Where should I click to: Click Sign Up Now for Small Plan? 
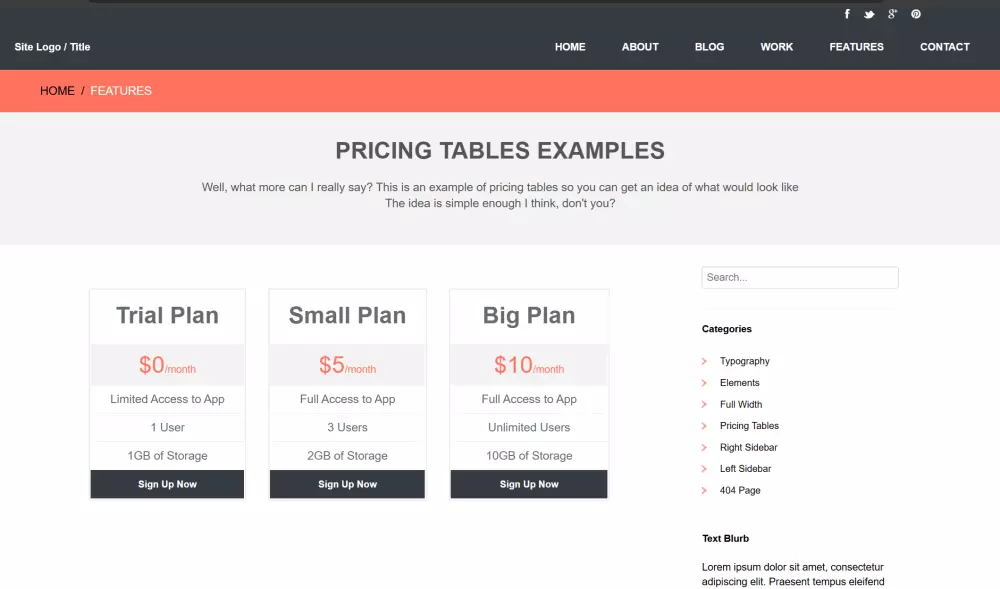(x=347, y=484)
